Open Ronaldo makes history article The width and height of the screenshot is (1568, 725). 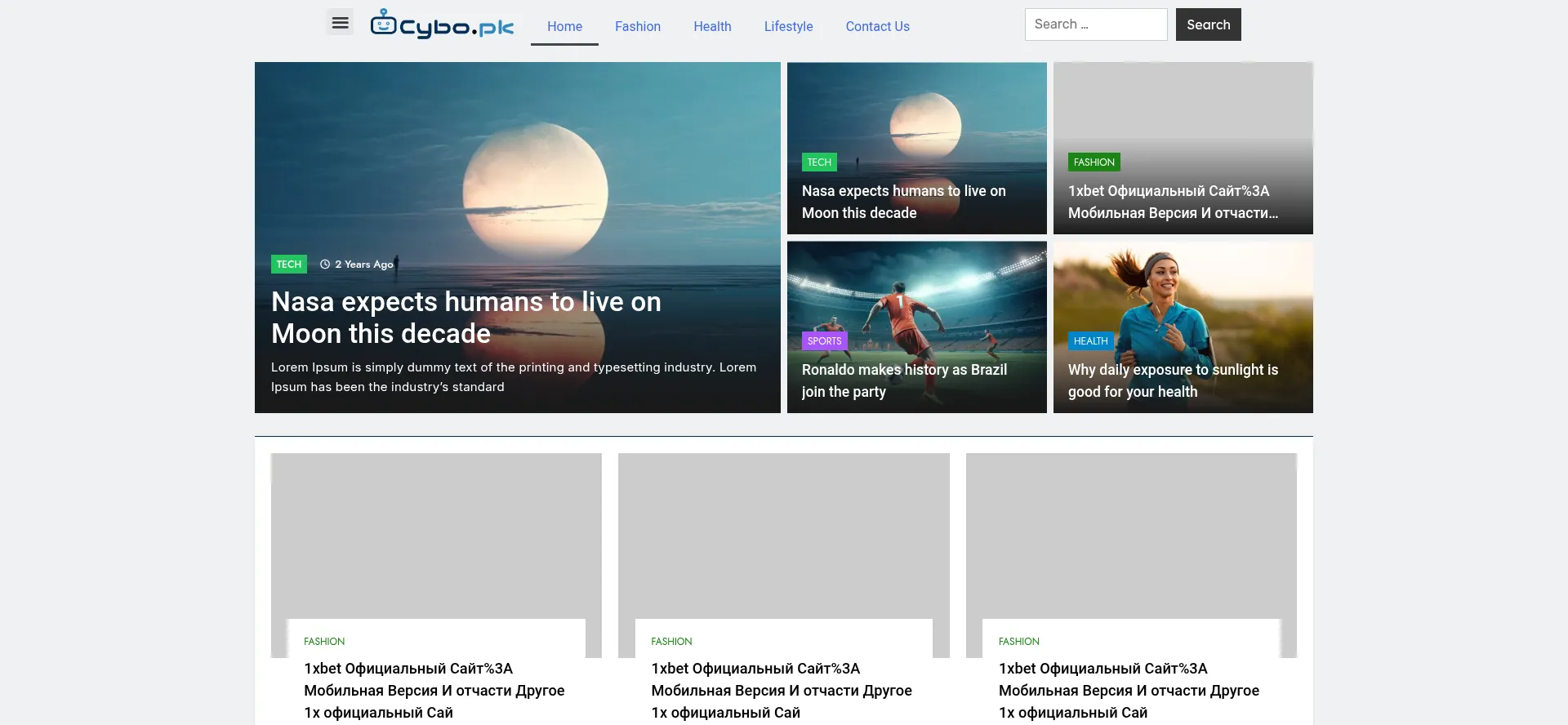tap(904, 380)
